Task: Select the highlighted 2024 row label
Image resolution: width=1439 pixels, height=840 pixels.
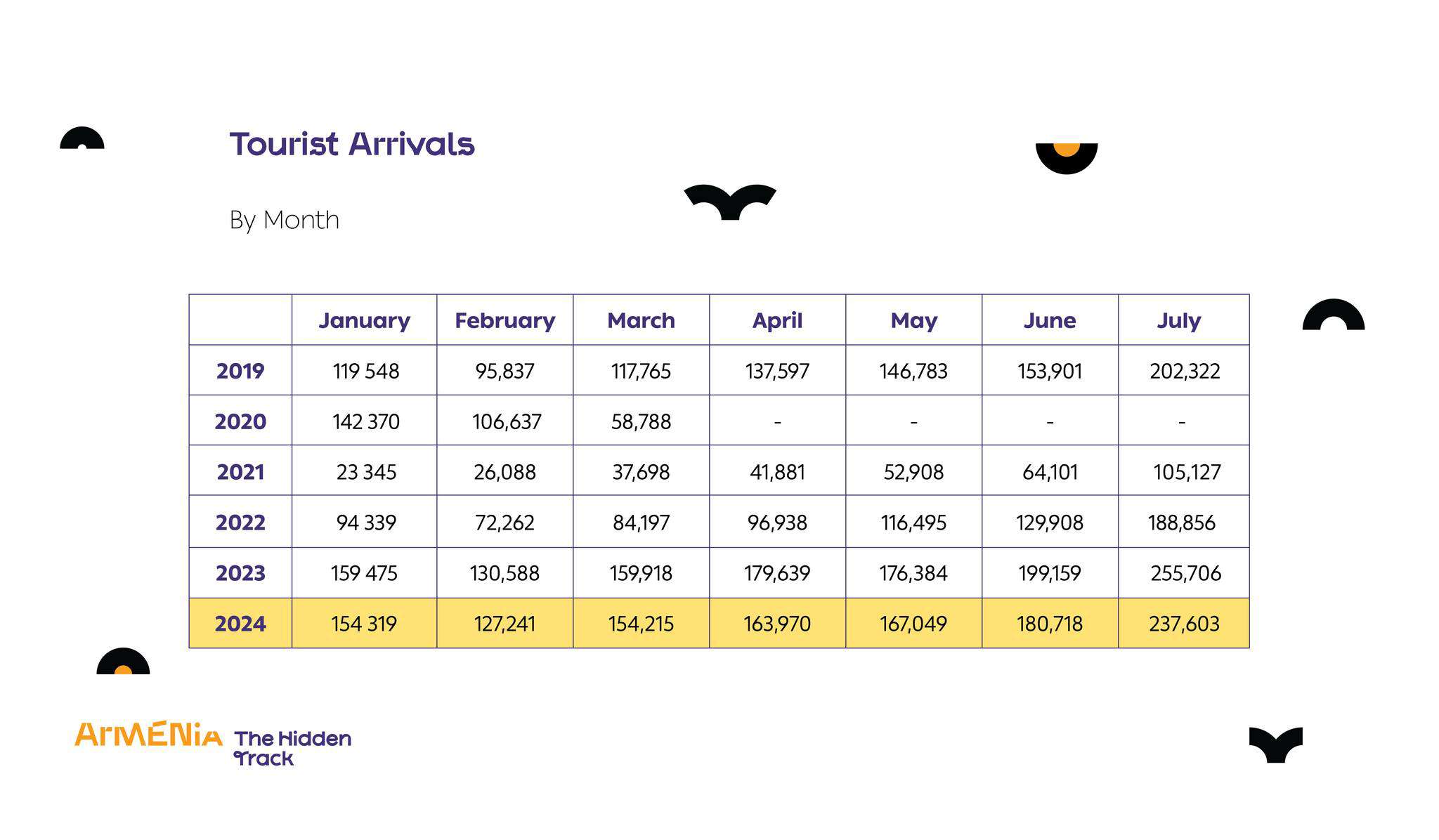Action: coord(240,624)
